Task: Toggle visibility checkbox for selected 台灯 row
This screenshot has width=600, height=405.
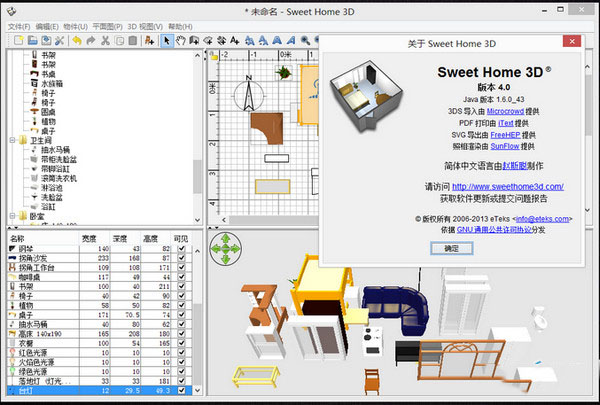Action: point(182,390)
